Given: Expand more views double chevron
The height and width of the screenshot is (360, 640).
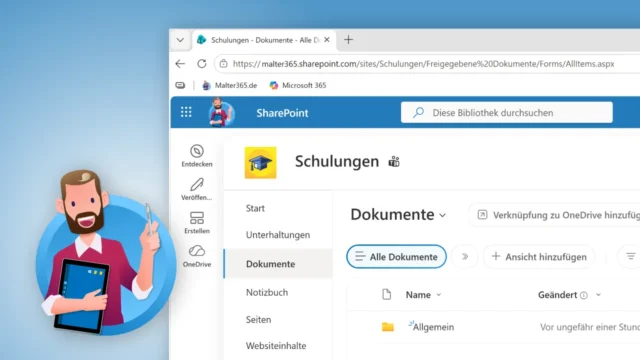Looking at the screenshot, I should point(464,256).
